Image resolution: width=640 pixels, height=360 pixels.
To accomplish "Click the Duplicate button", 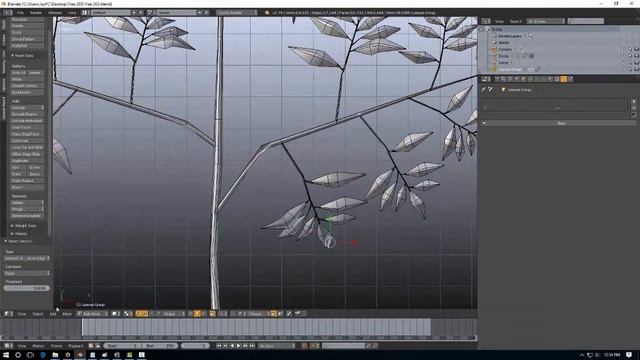I will (x=27, y=161).
